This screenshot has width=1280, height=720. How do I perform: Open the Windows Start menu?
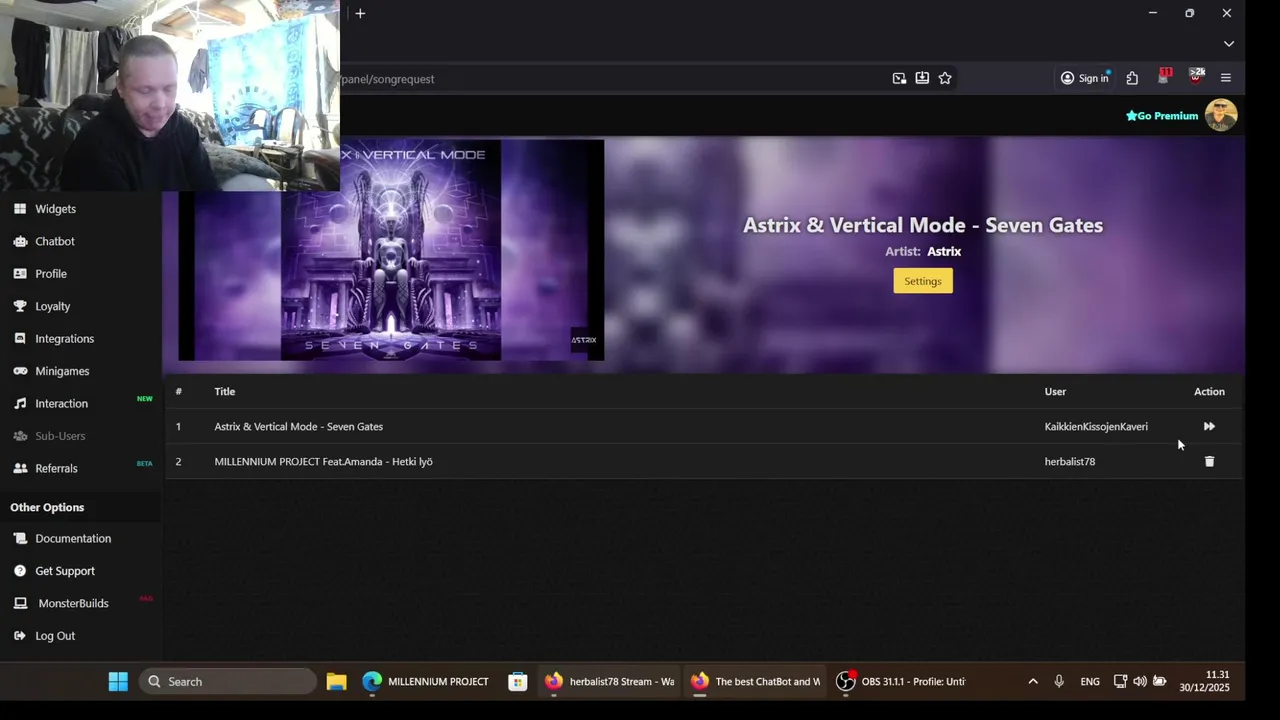pos(118,682)
